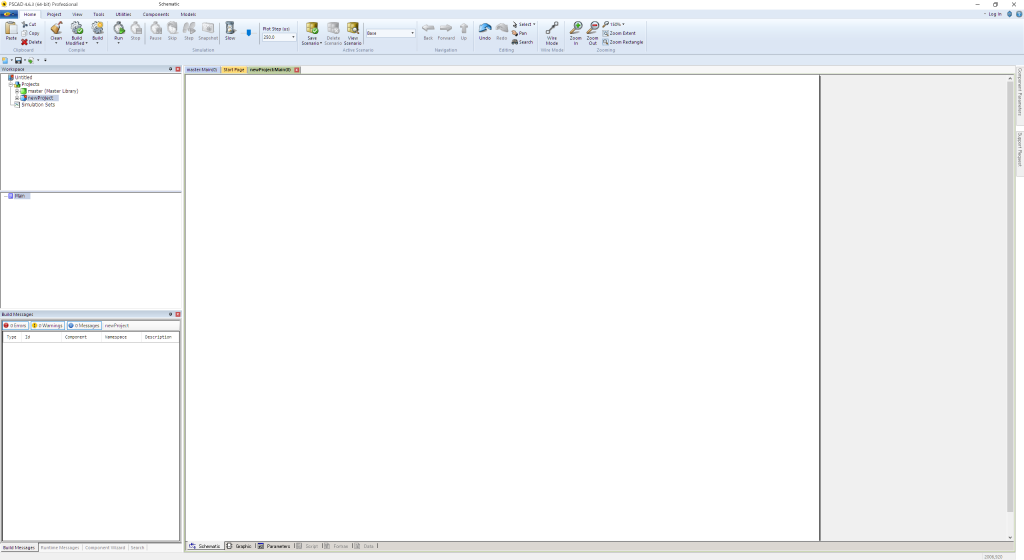Click the Clean icon in the ribbon
The height and width of the screenshot is (560, 1024).
(56, 29)
